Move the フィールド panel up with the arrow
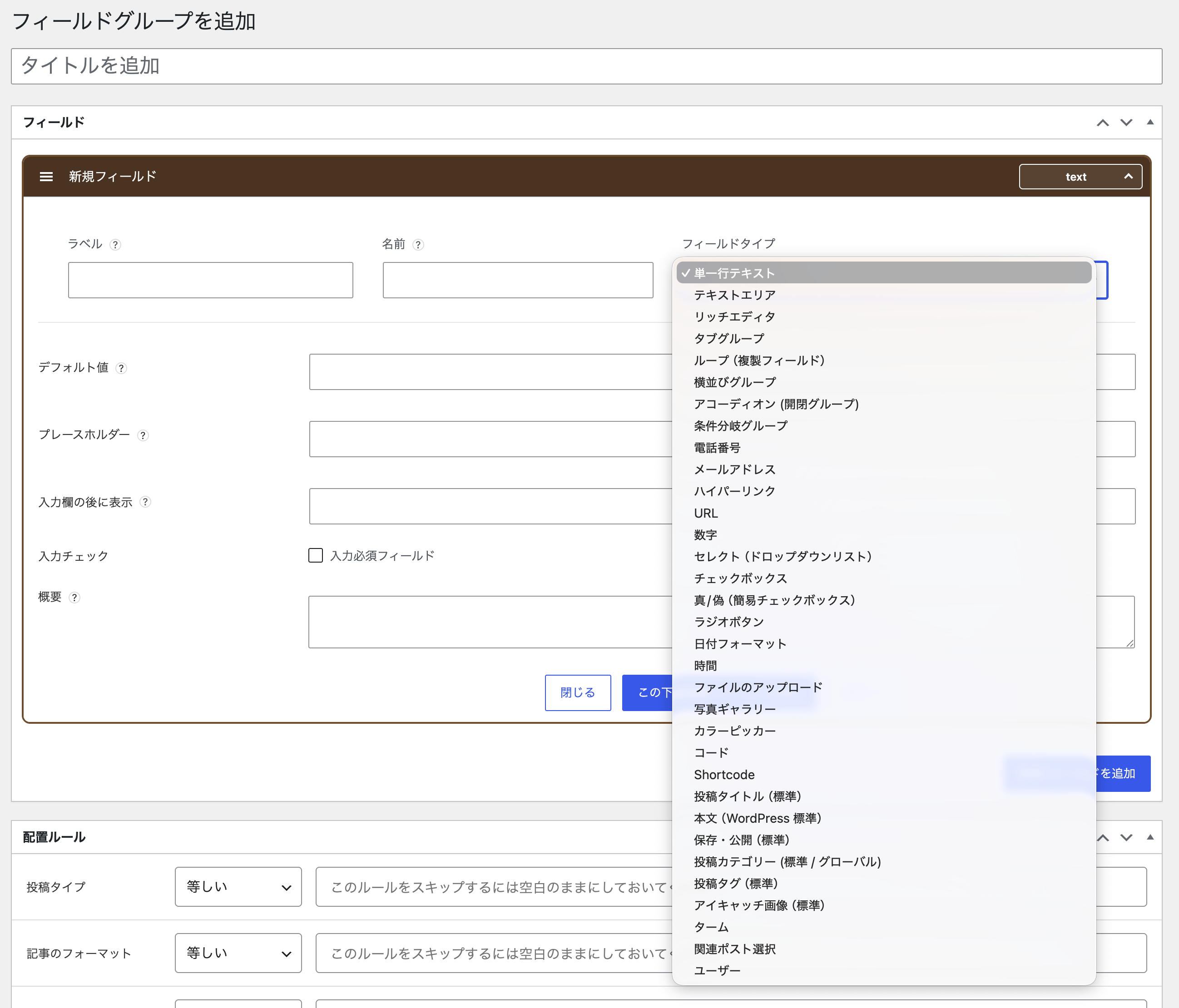Viewport: 1179px width, 1008px height. tap(1103, 122)
